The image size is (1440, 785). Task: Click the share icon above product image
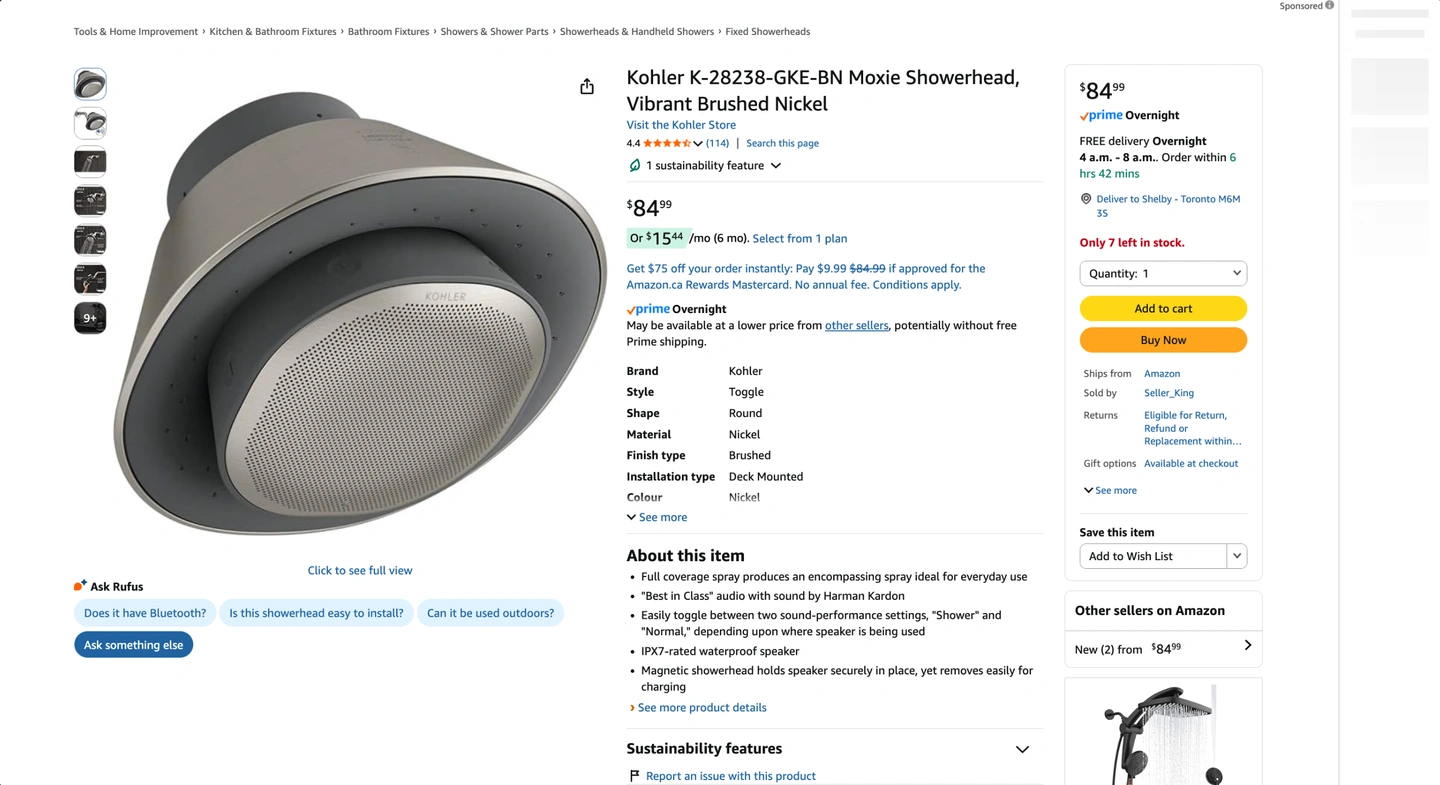587,87
